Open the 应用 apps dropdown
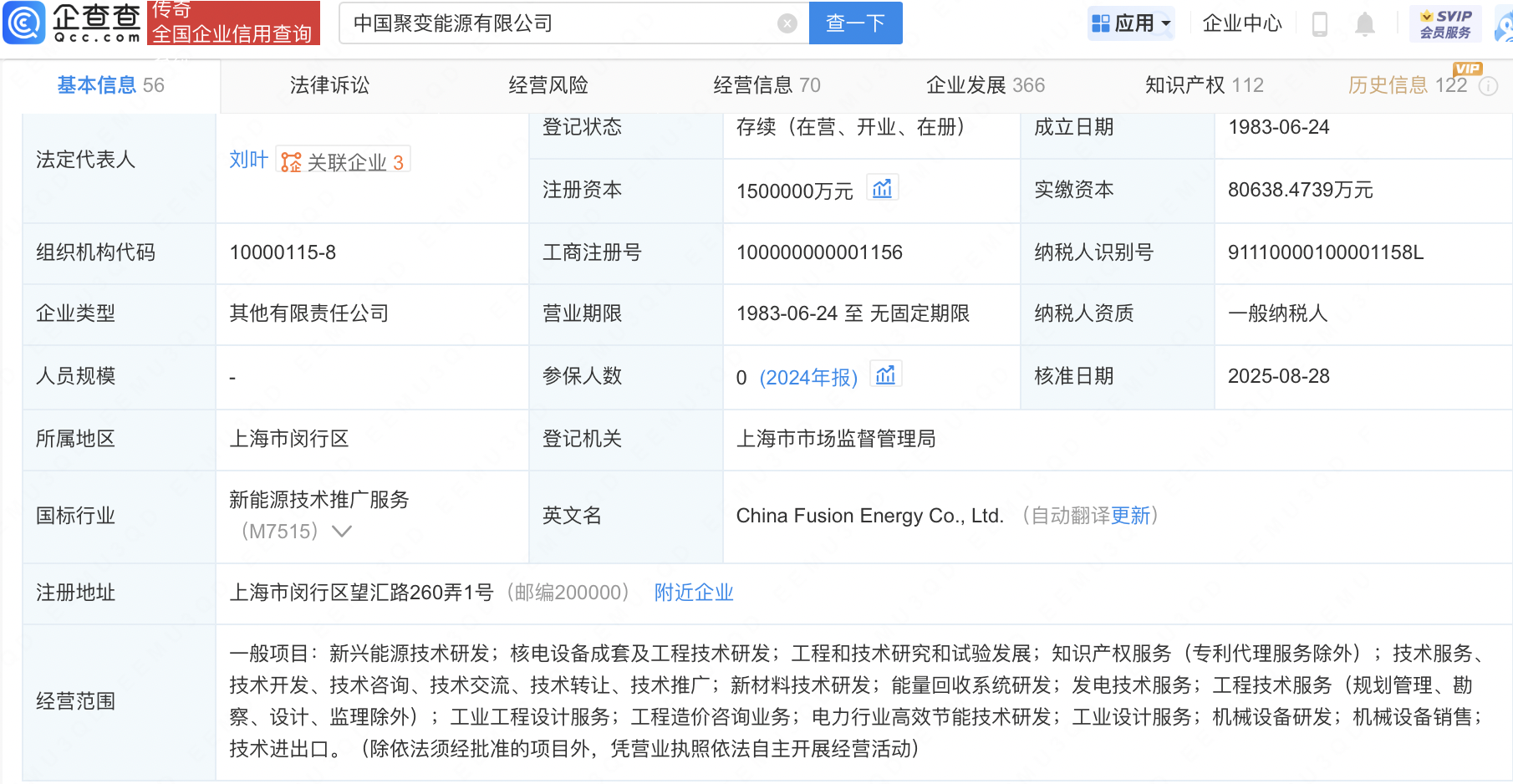 click(x=1133, y=23)
